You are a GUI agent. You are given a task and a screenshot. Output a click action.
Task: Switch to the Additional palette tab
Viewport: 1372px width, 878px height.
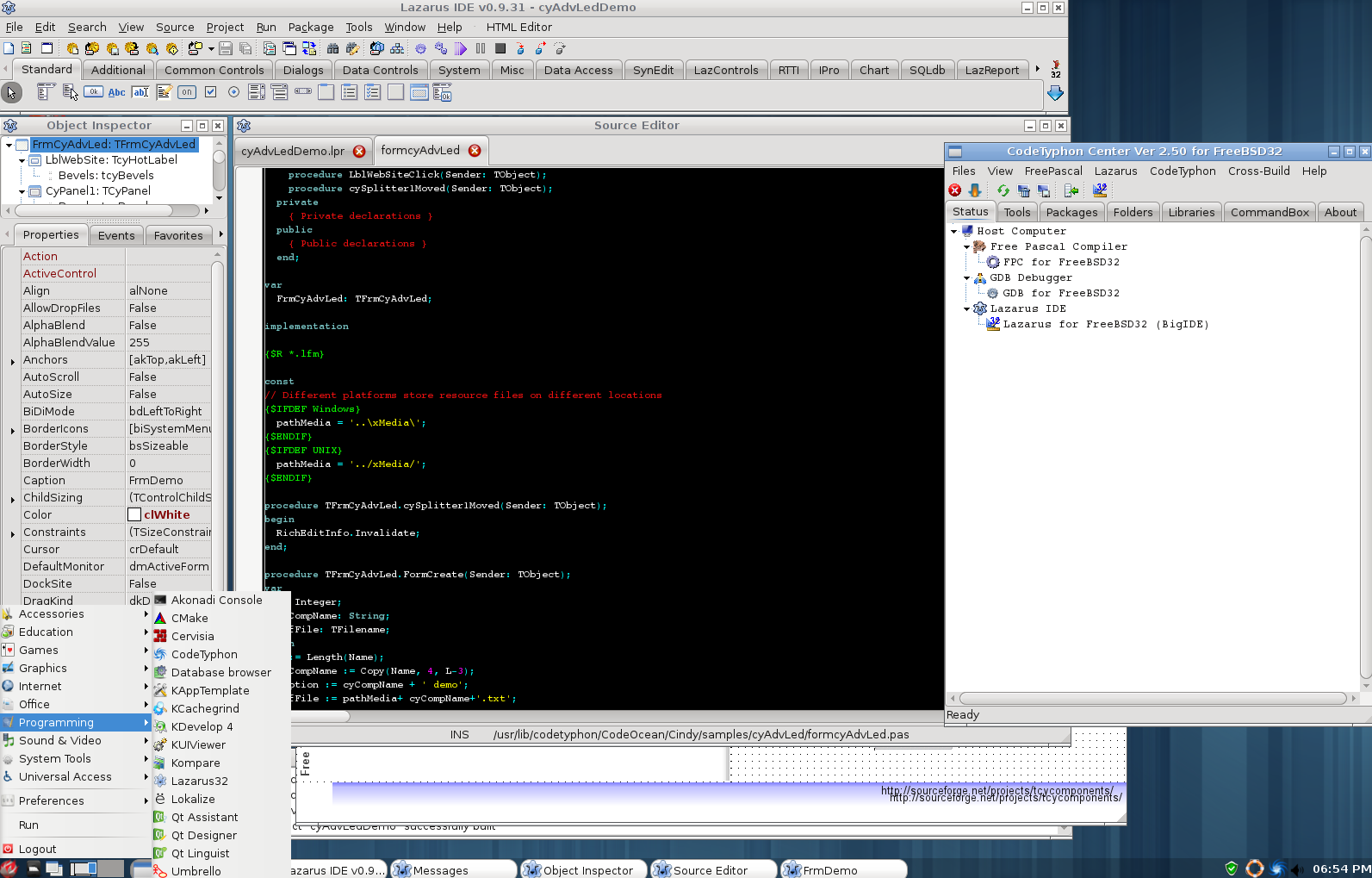[x=118, y=70]
